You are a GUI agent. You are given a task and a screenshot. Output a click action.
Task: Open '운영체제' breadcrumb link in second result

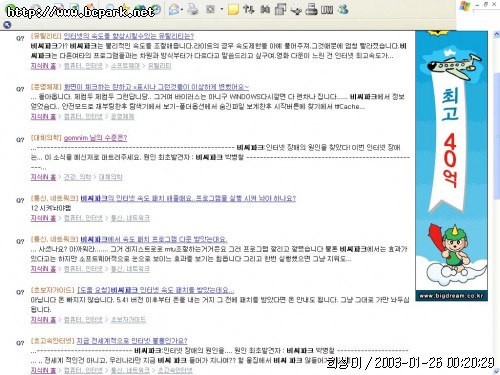pos(122,117)
